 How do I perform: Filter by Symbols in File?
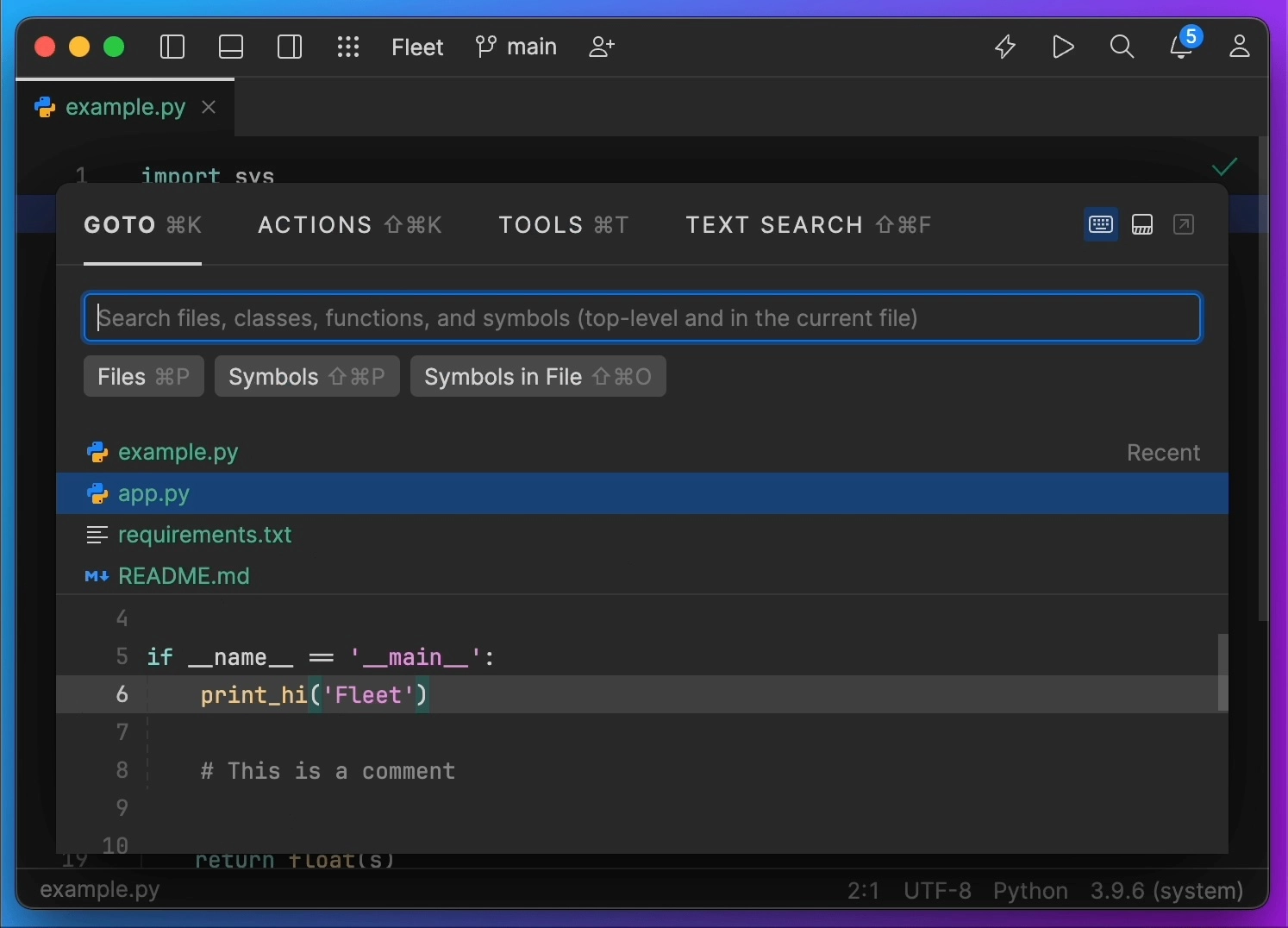(x=538, y=377)
